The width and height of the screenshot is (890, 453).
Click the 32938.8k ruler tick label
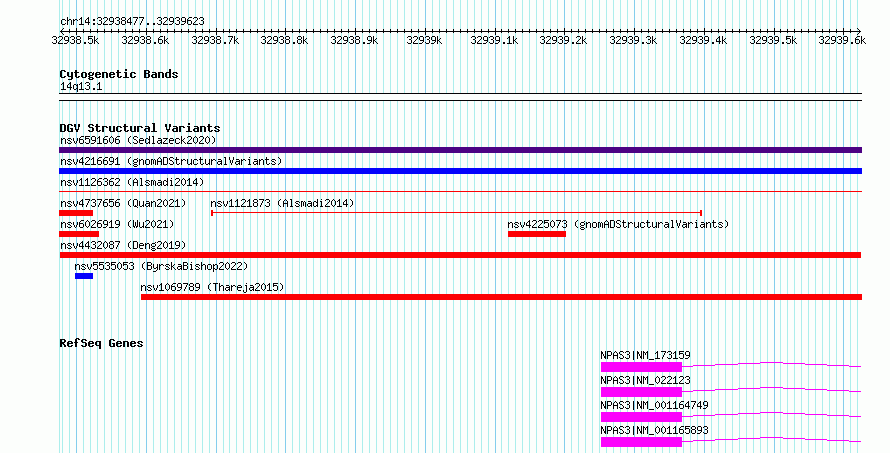click(284, 41)
